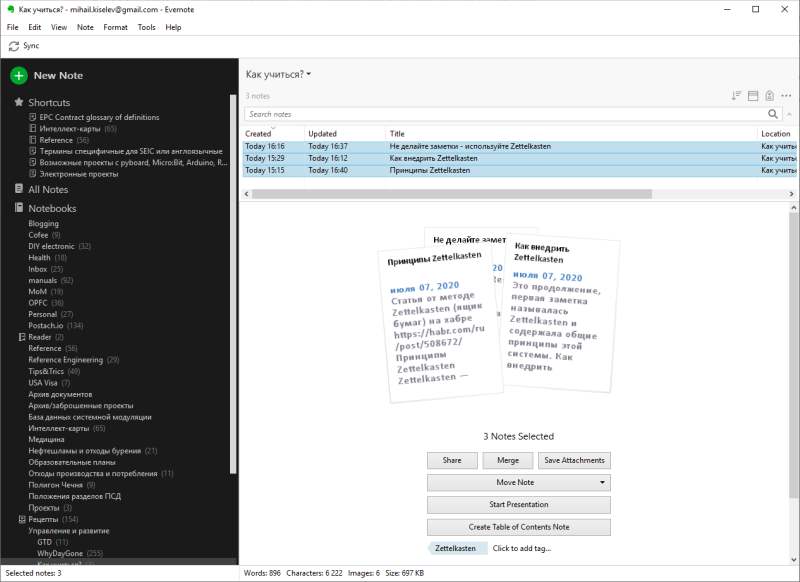Open the Cofee notebook

pos(38,235)
